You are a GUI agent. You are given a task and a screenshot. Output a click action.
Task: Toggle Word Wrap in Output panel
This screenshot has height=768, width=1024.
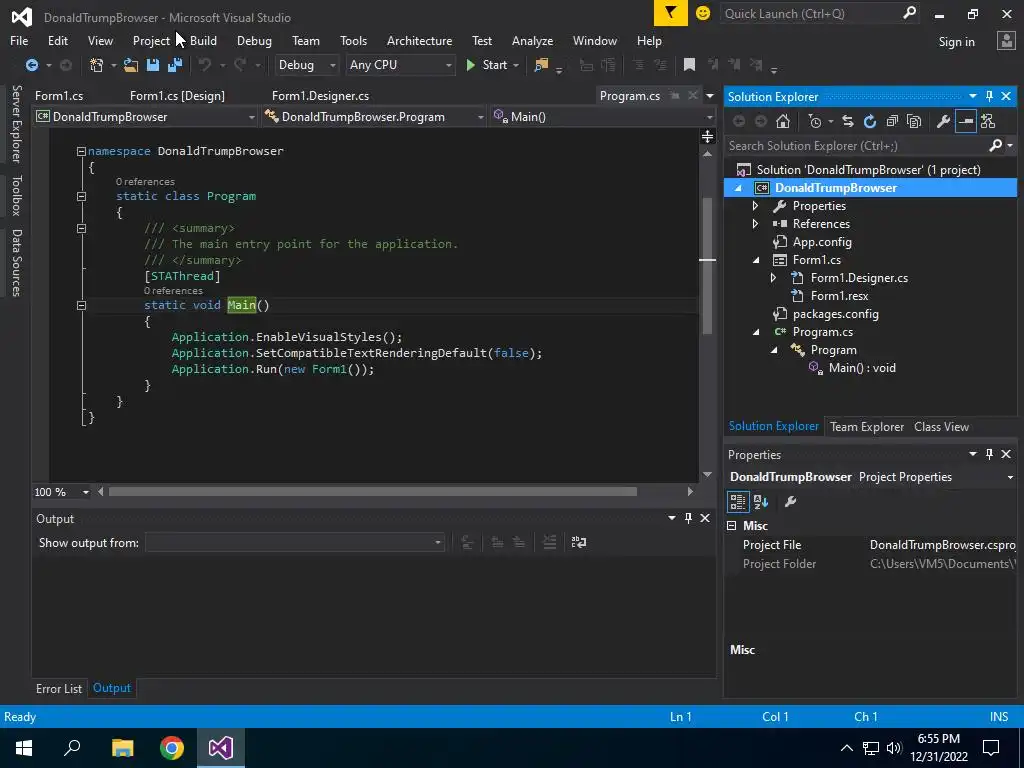579,542
